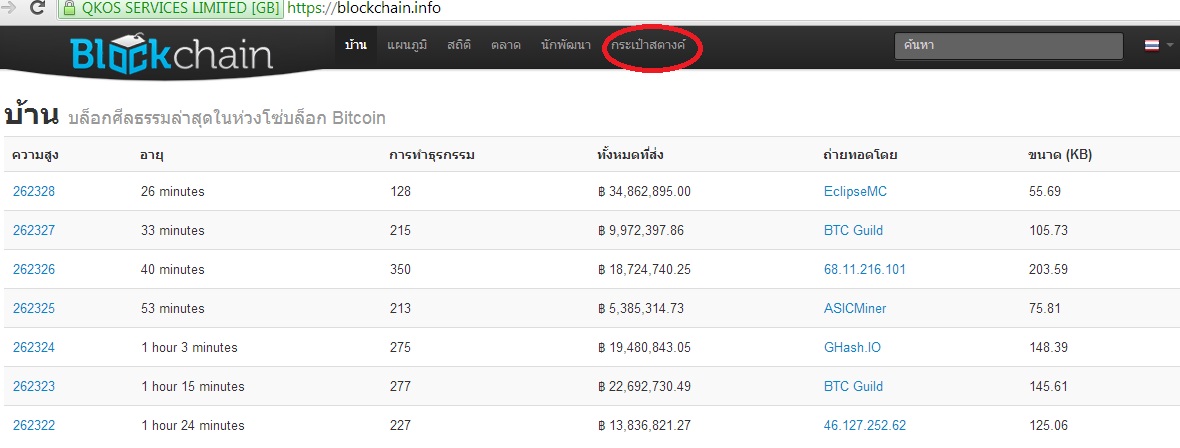This screenshot has width=1180, height=448.
Task: Focus the ค้นหา search field
Action: (1008, 45)
